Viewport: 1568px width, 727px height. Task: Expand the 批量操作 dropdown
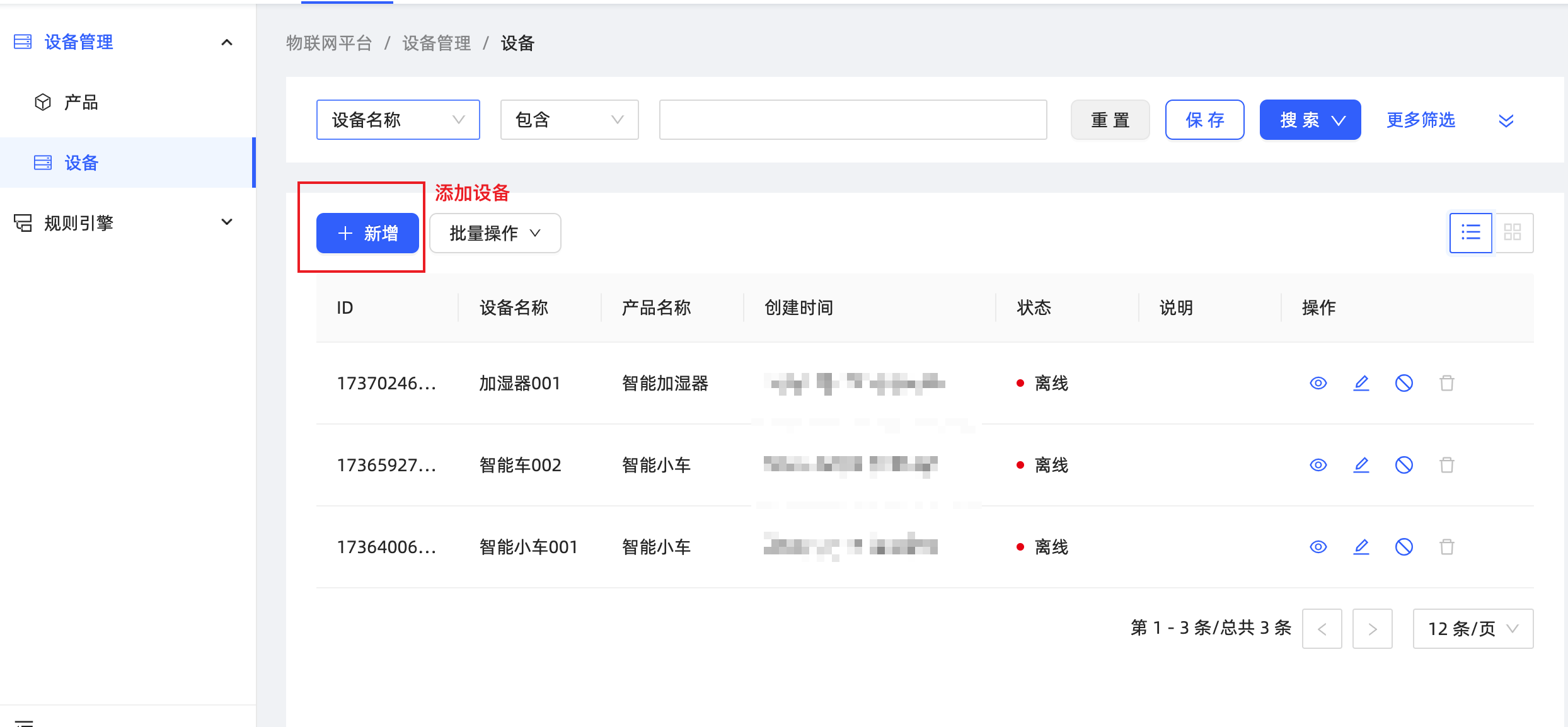click(x=495, y=233)
